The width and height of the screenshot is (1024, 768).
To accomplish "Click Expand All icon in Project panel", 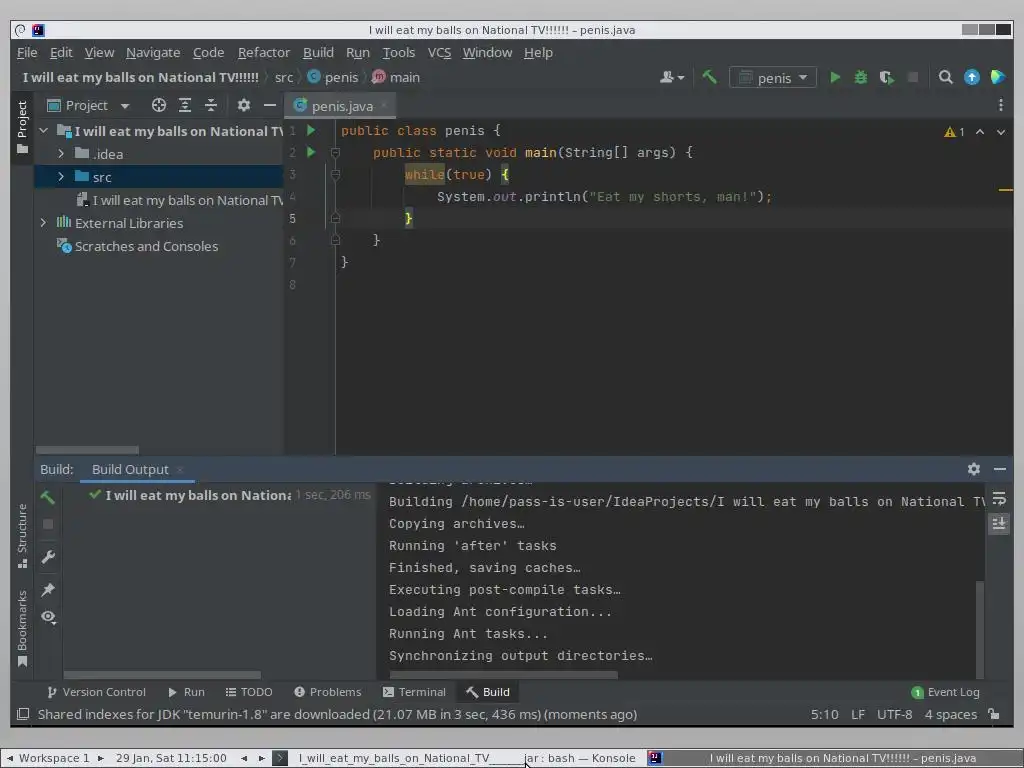I will [185, 105].
